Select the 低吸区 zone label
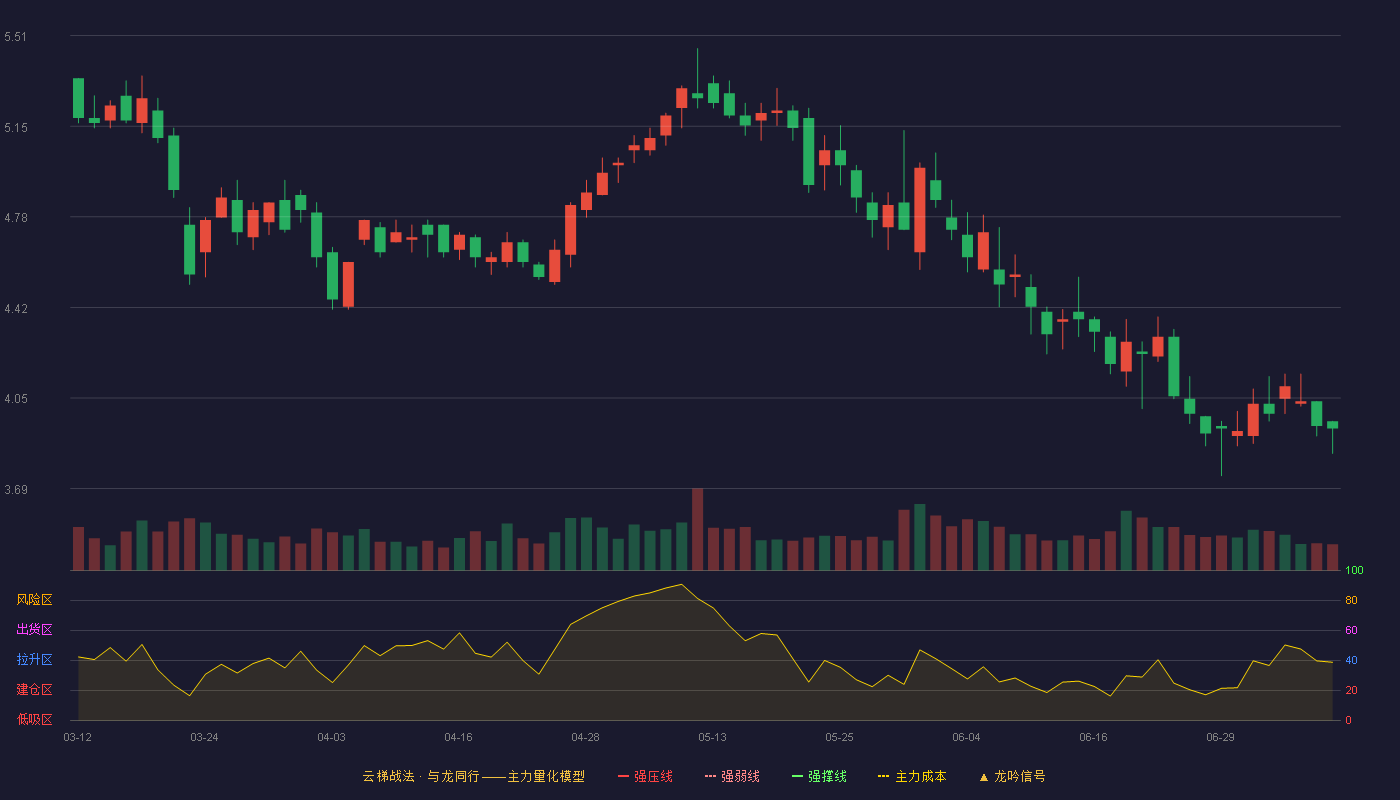Viewport: 1400px width, 800px height. click(x=34, y=719)
